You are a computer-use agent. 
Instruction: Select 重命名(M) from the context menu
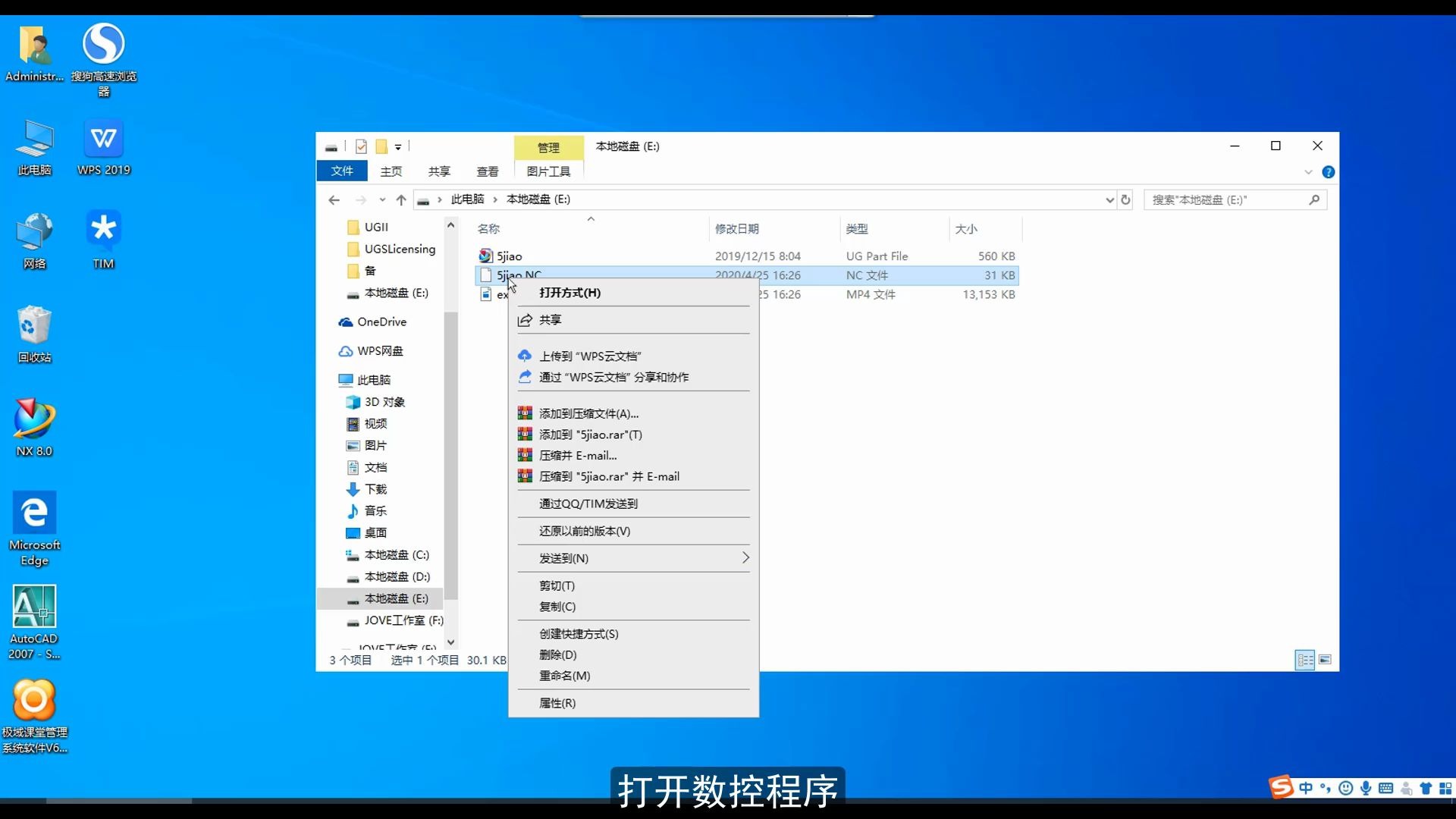pos(564,676)
